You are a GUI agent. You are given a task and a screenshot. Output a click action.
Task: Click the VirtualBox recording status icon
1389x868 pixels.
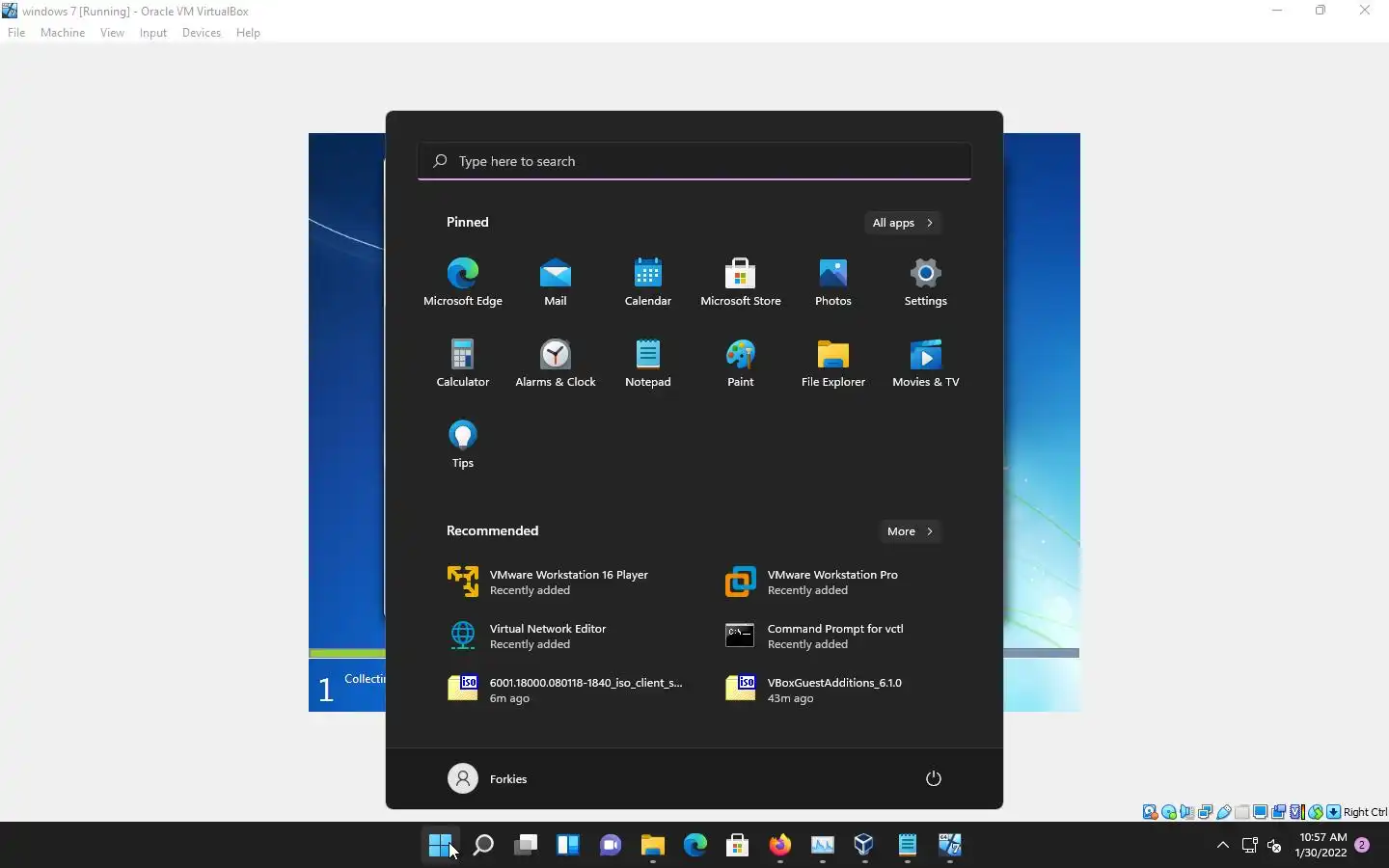click(1279, 812)
